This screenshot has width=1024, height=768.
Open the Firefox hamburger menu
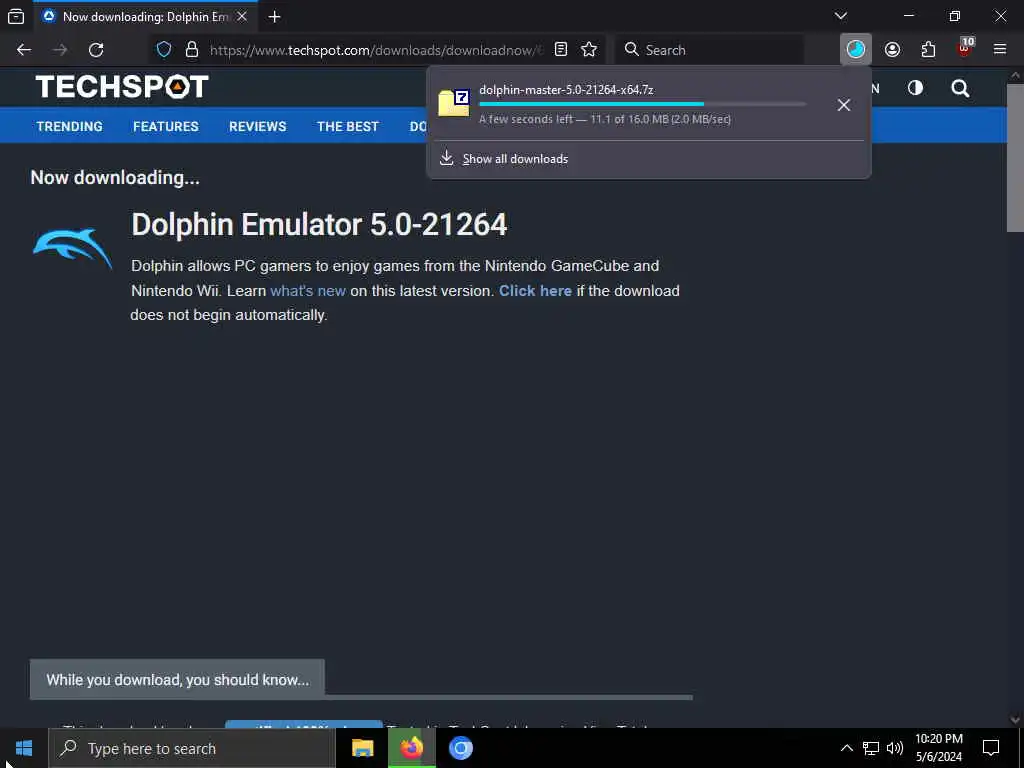(1000, 50)
